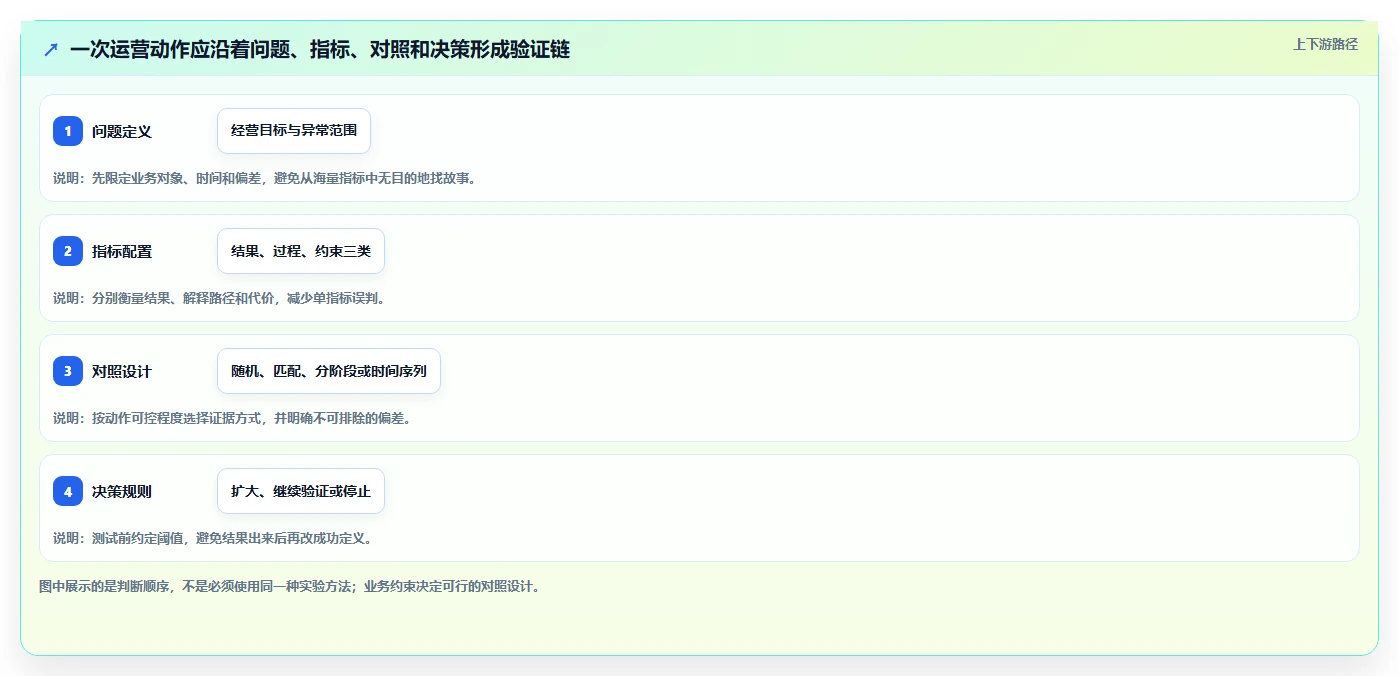1399x676 pixels.
Task: Click the number 4 step badge
Action: (x=68, y=491)
